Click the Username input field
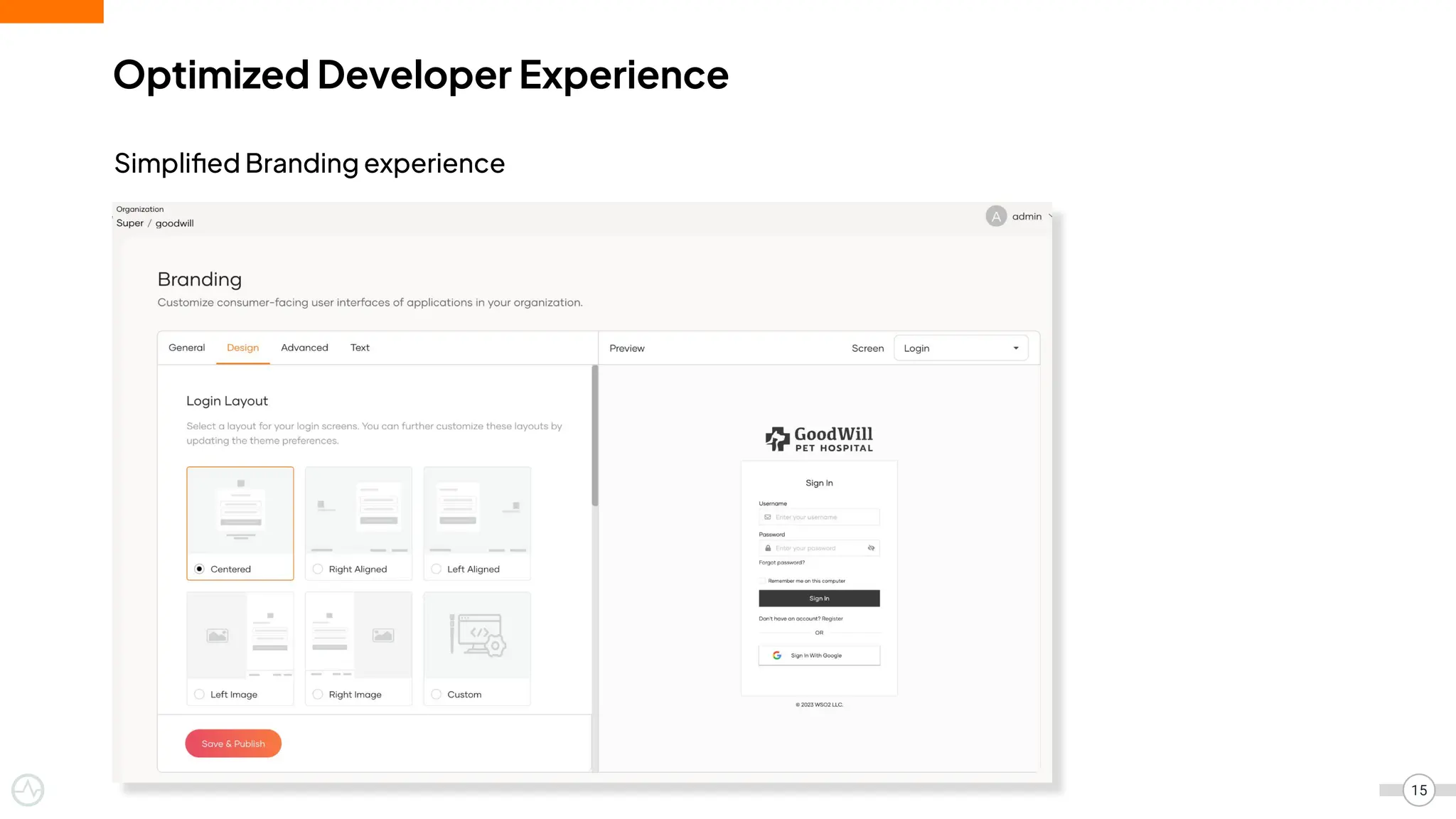The width and height of the screenshot is (1456, 819). click(819, 517)
